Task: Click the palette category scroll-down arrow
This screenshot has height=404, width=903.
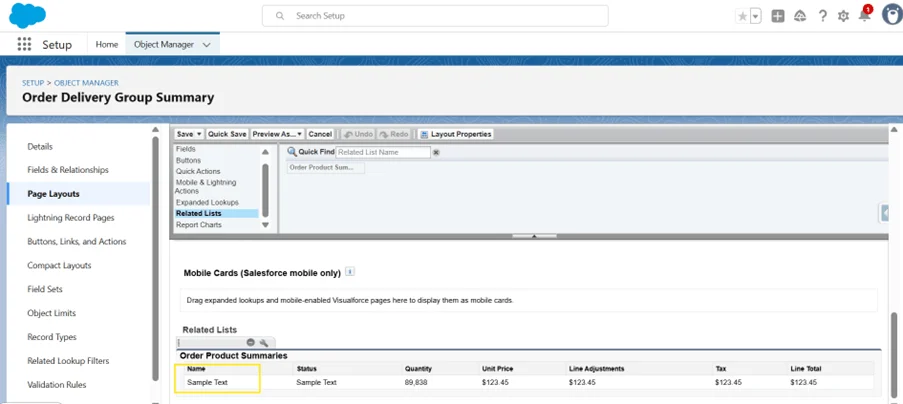Action: 265,225
